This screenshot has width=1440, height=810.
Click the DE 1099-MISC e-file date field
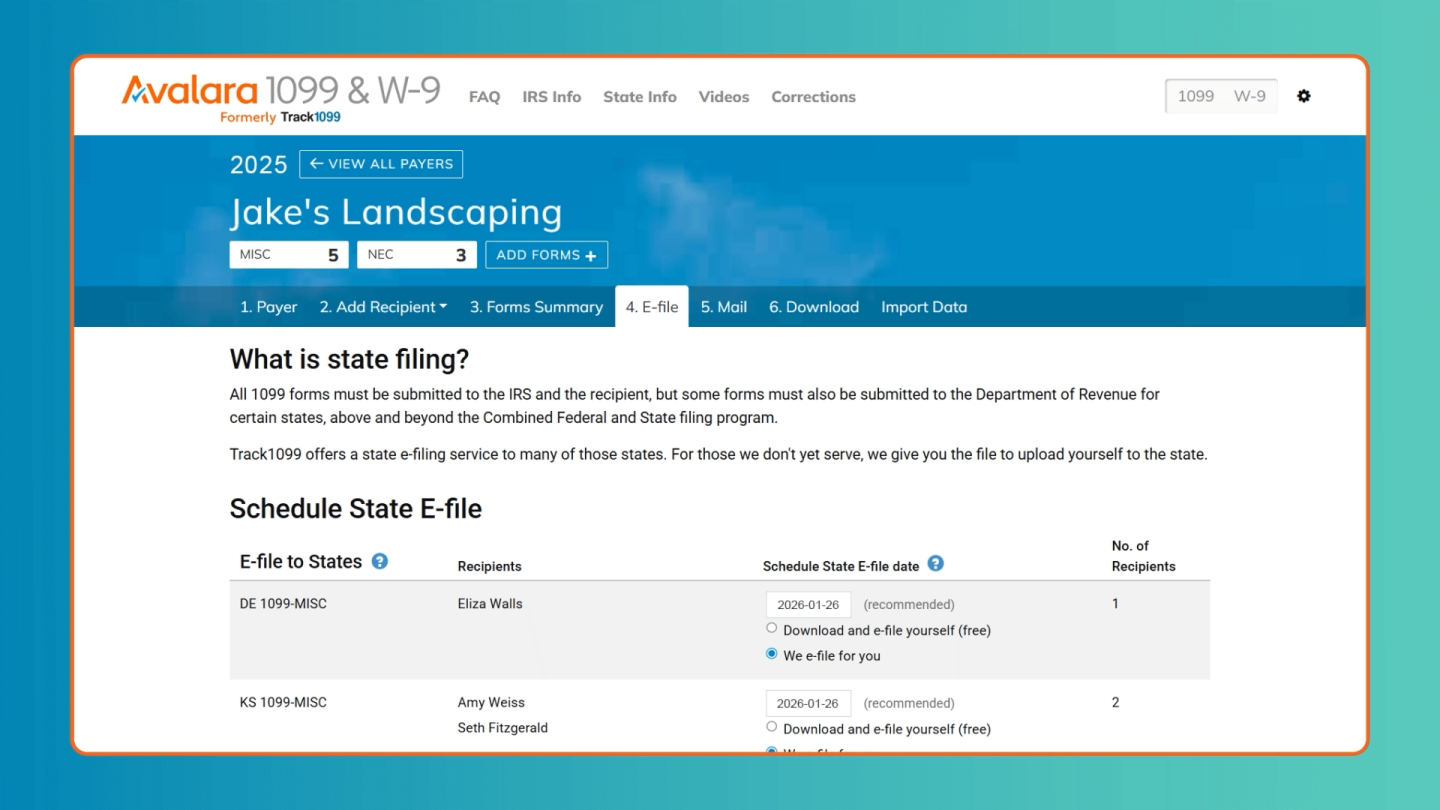[808, 605]
